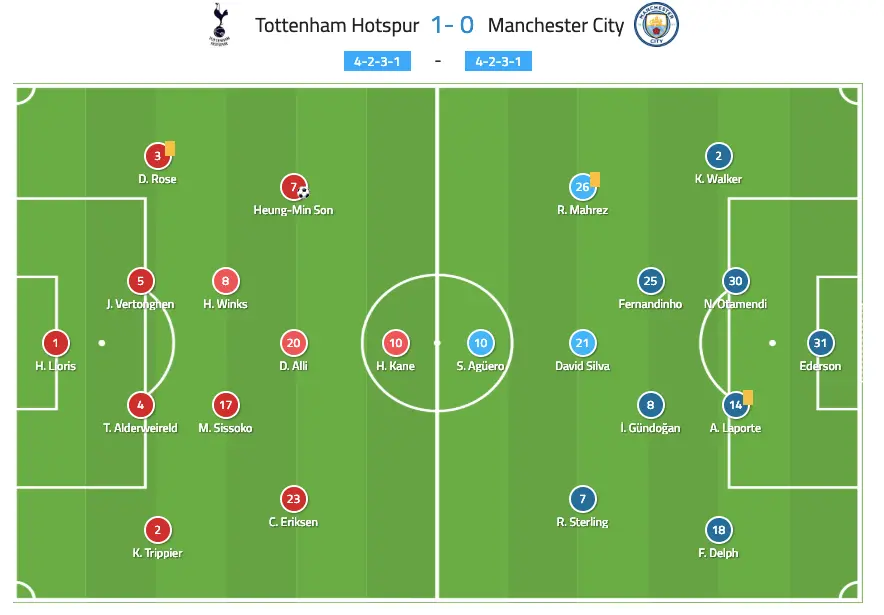Select K. Walker's number 2 marker
Screen dimensions: 884x615
(717, 156)
